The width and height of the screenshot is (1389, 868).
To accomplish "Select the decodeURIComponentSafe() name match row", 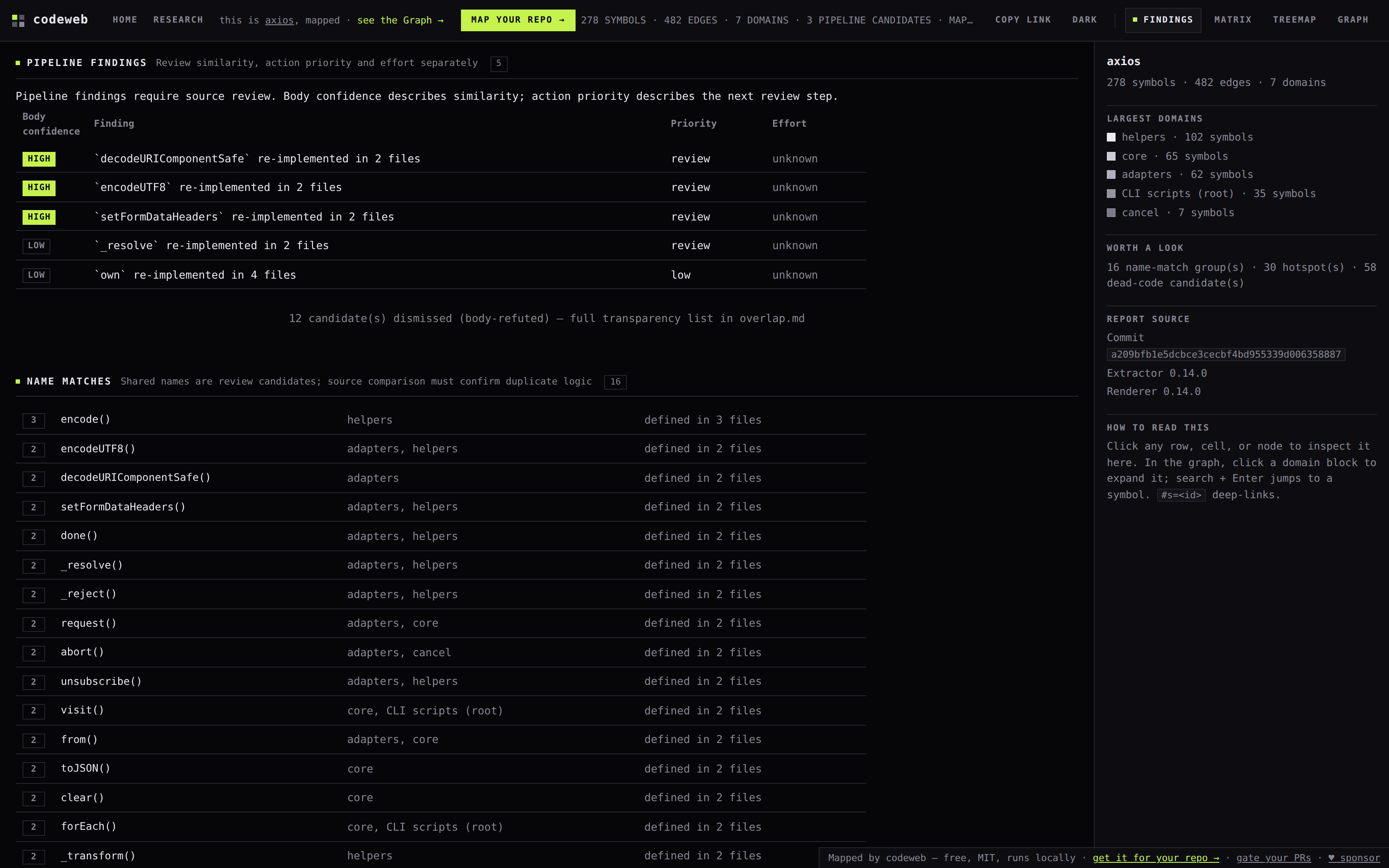I will tap(441, 478).
